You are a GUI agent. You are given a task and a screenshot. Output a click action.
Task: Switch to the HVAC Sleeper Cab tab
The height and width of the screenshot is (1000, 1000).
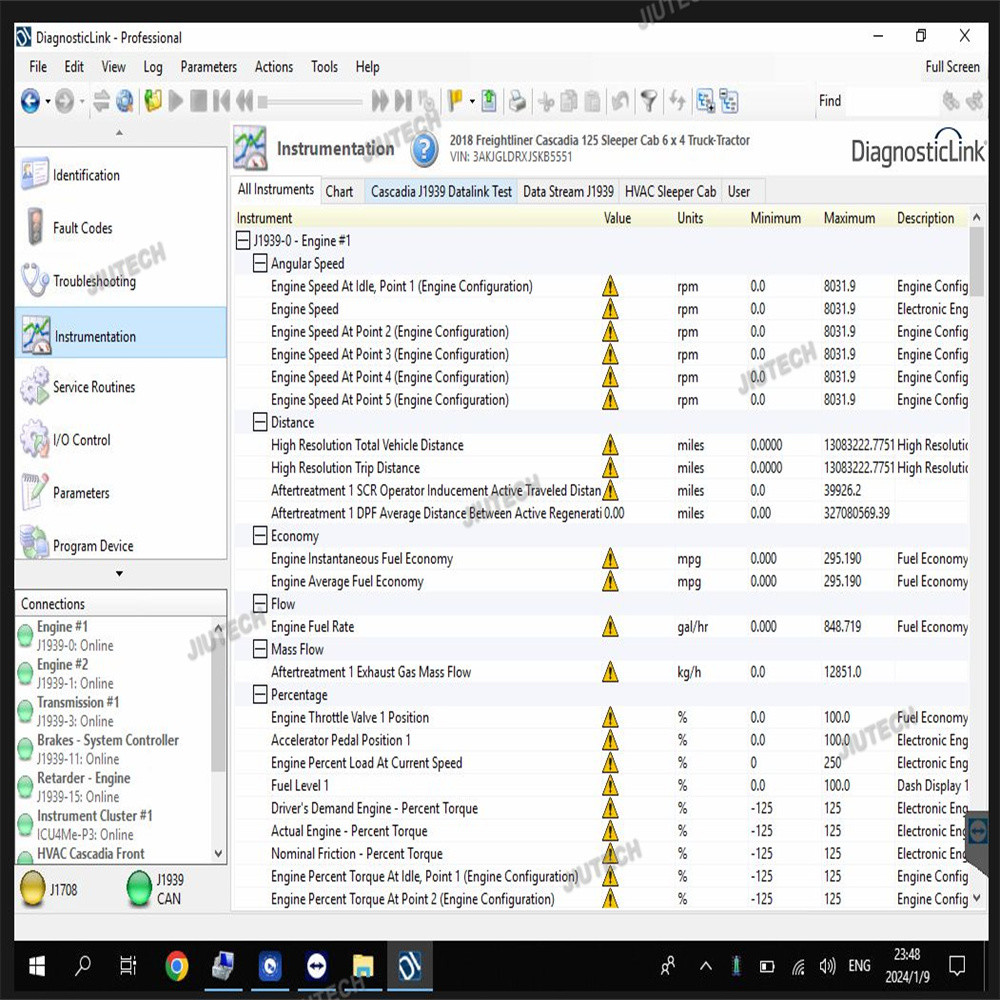(670, 191)
